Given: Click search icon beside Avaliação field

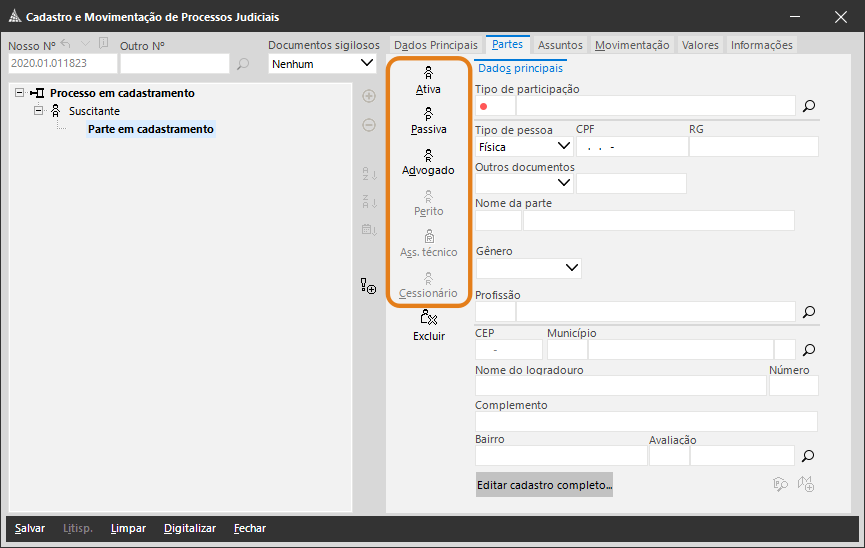Looking at the screenshot, I should click(809, 456).
